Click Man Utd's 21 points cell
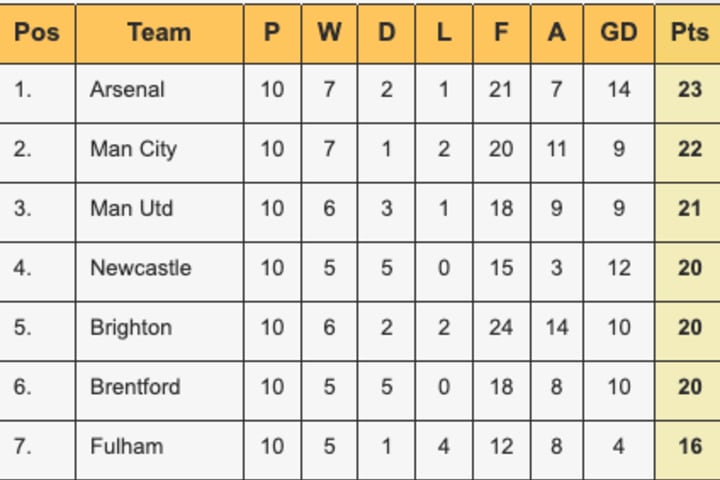The image size is (720, 480). [689, 209]
